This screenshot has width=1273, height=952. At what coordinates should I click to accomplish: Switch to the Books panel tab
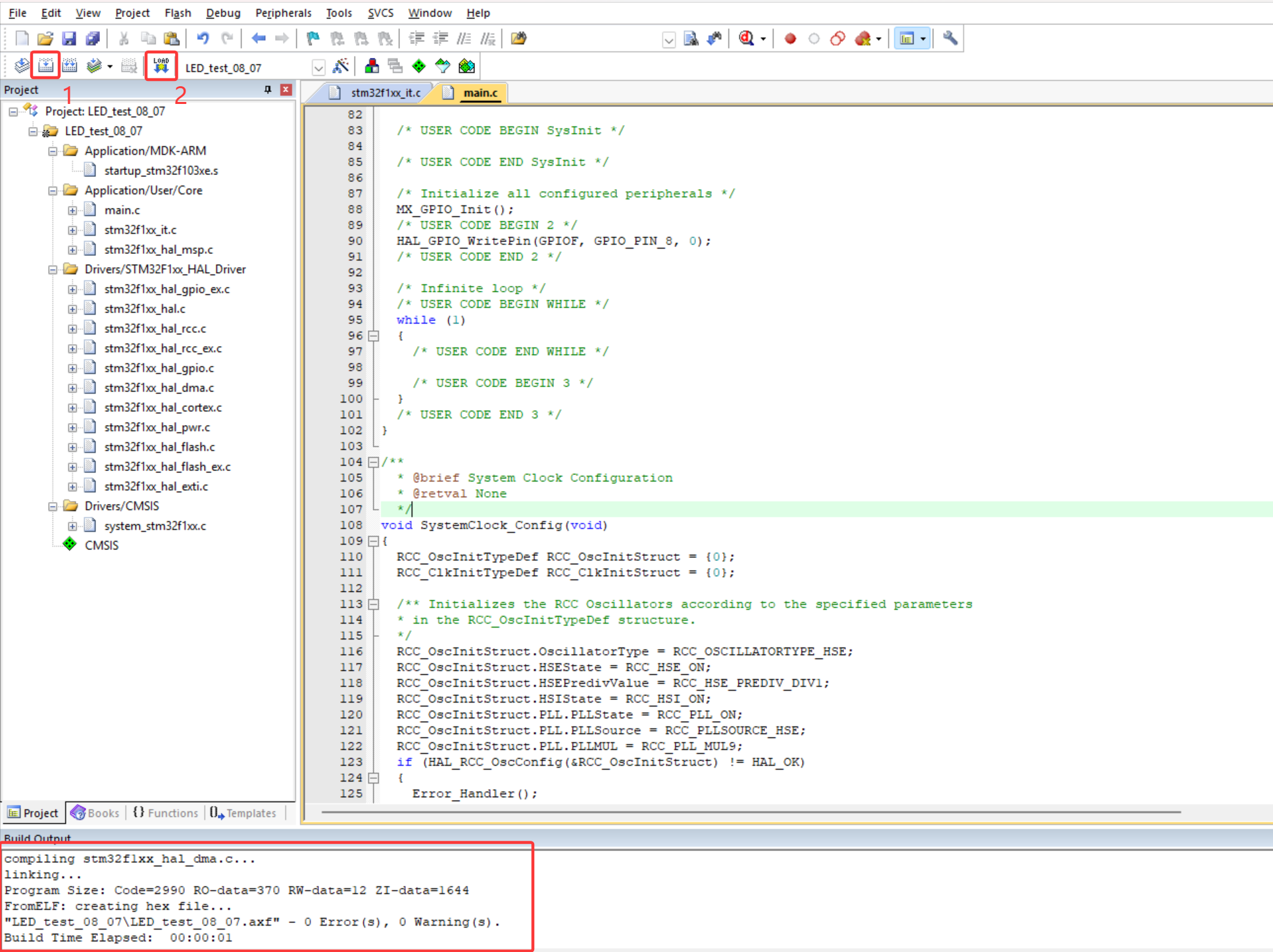click(x=95, y=813)
